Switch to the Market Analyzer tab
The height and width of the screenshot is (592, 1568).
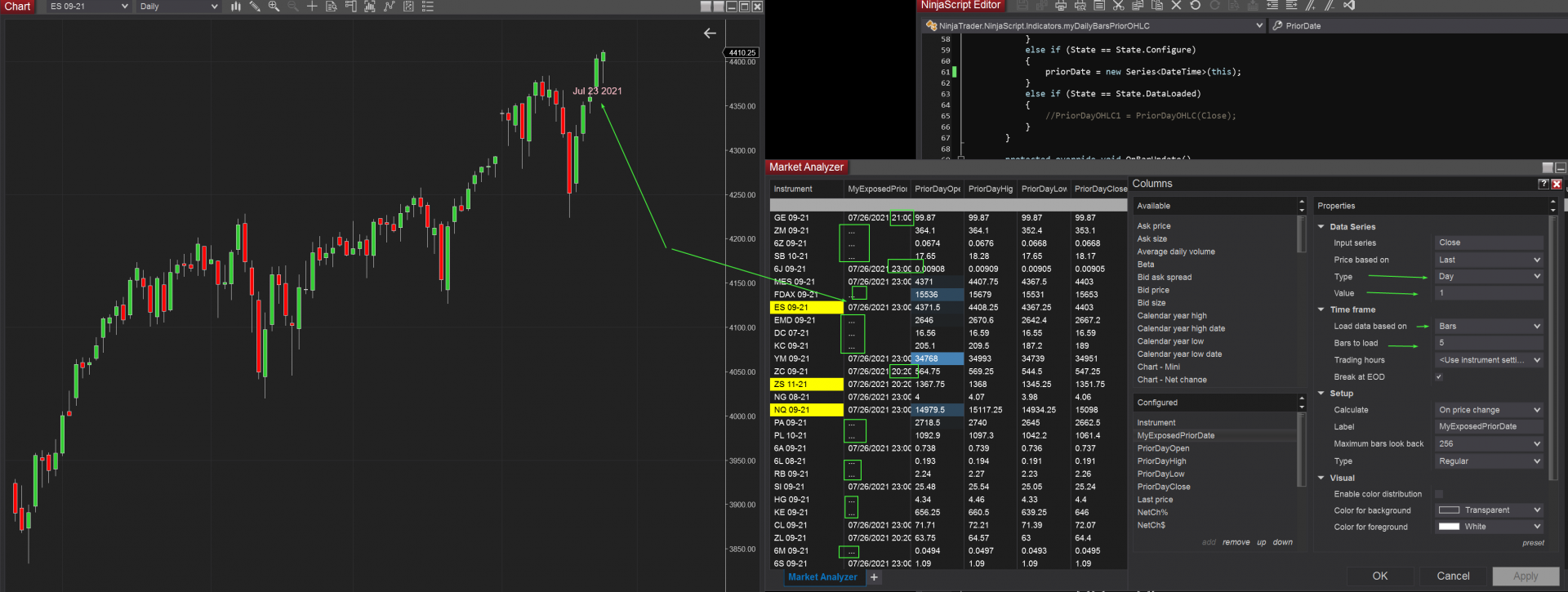[822, 577]
